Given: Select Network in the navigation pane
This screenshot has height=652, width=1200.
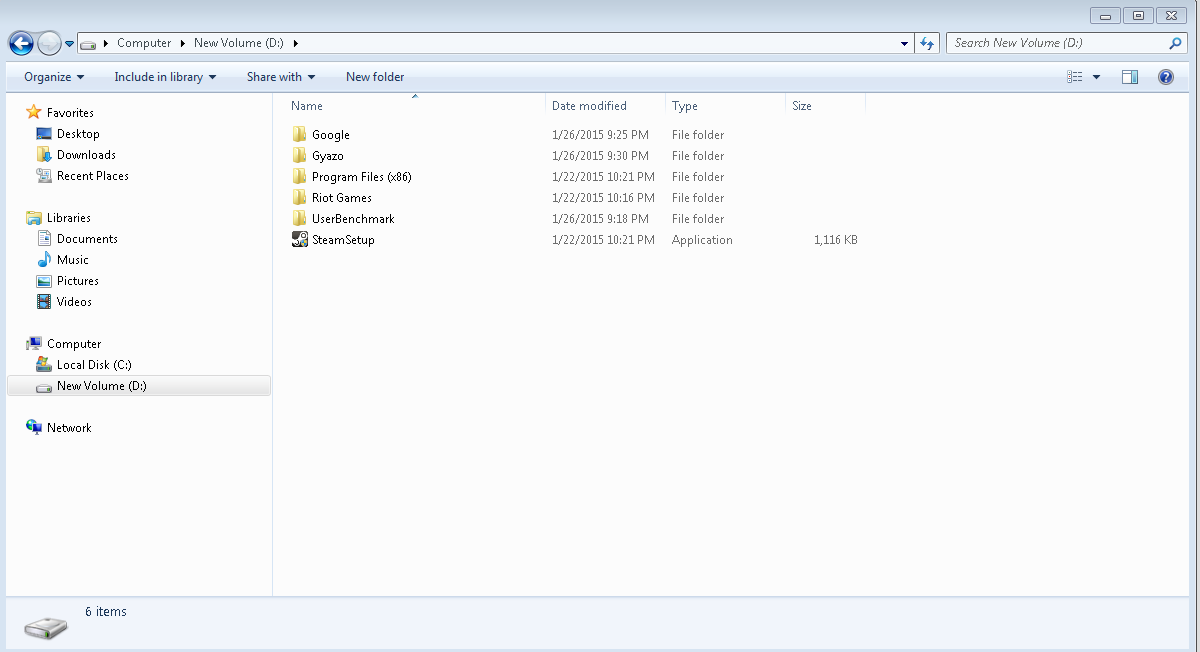Looking at the screenshot, I should click(x=69, y=428).
